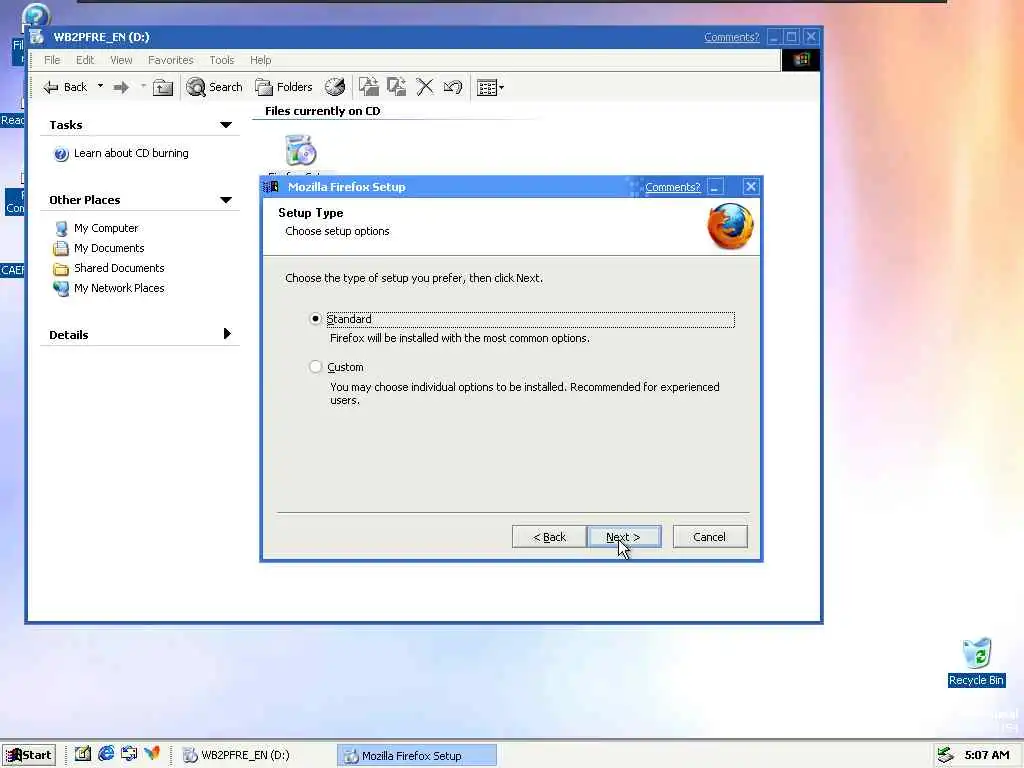Go Up one folder level icon
The width and height of the screenshot is (1024, 768).
coord(163,87)
